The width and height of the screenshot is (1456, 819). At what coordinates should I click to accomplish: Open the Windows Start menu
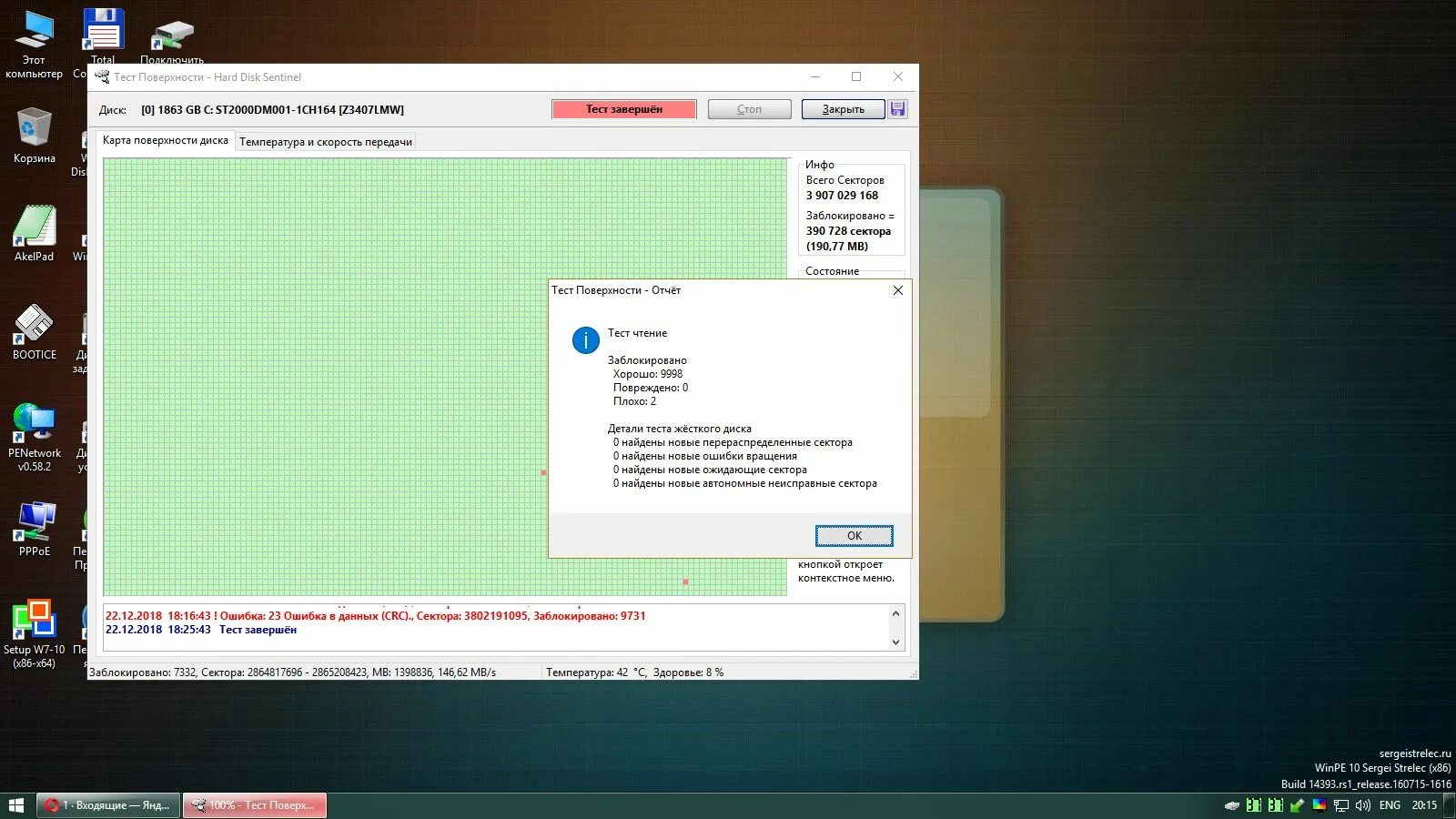[16, 805]
